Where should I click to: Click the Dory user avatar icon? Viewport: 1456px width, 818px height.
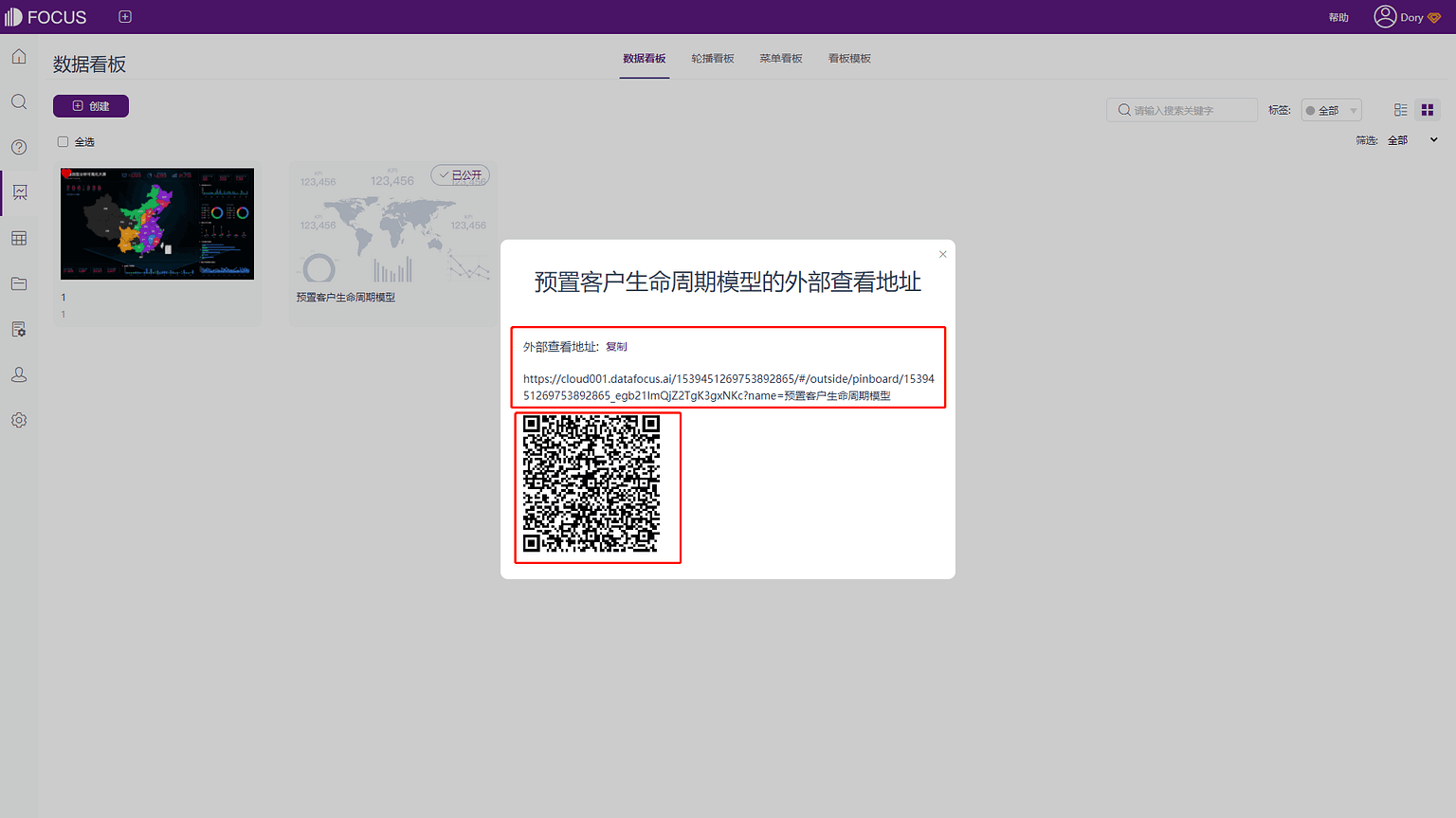click(1385, 17)
